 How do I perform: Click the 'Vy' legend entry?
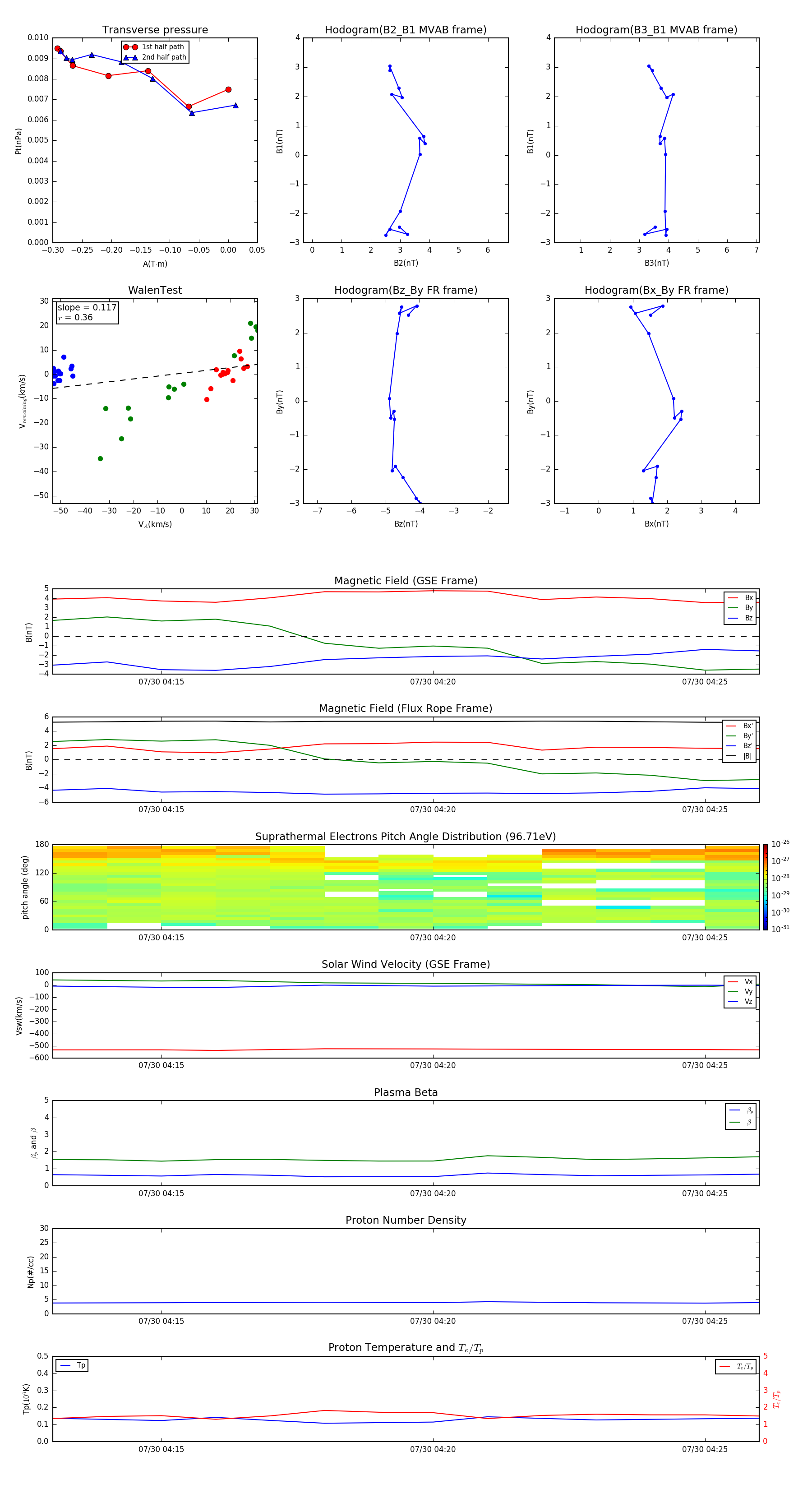(740, 991)
